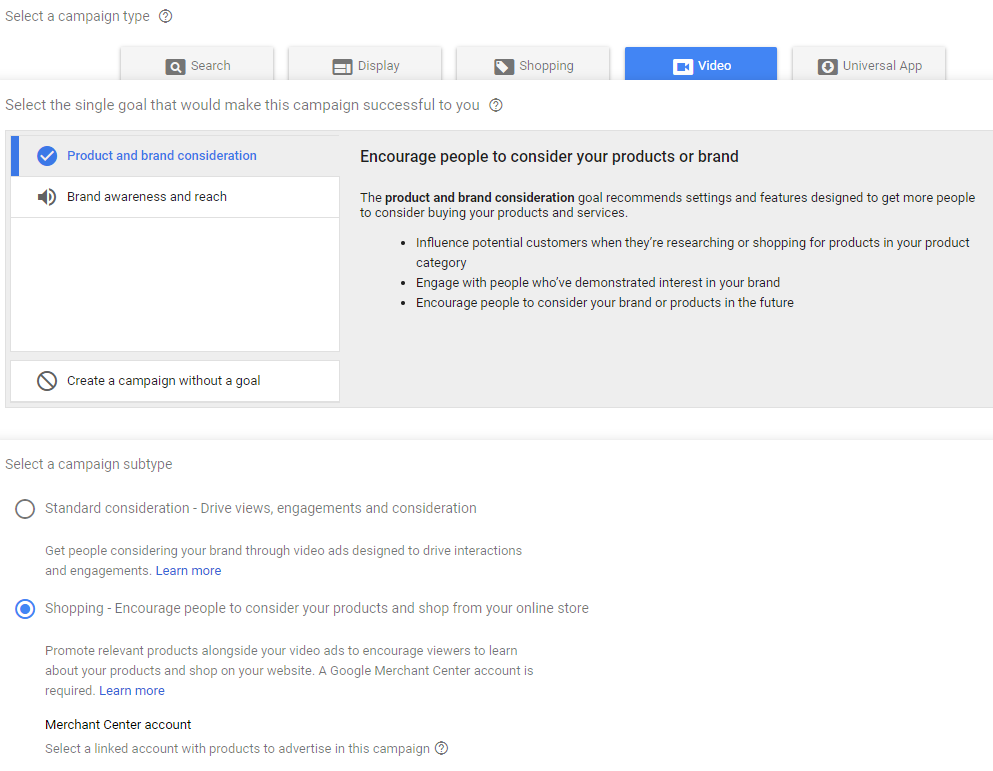Image resolution: width=993 pixels, height=771 pixels.
Task: Open Learn more under Standard consideration
Action: (x=188, y=571)
